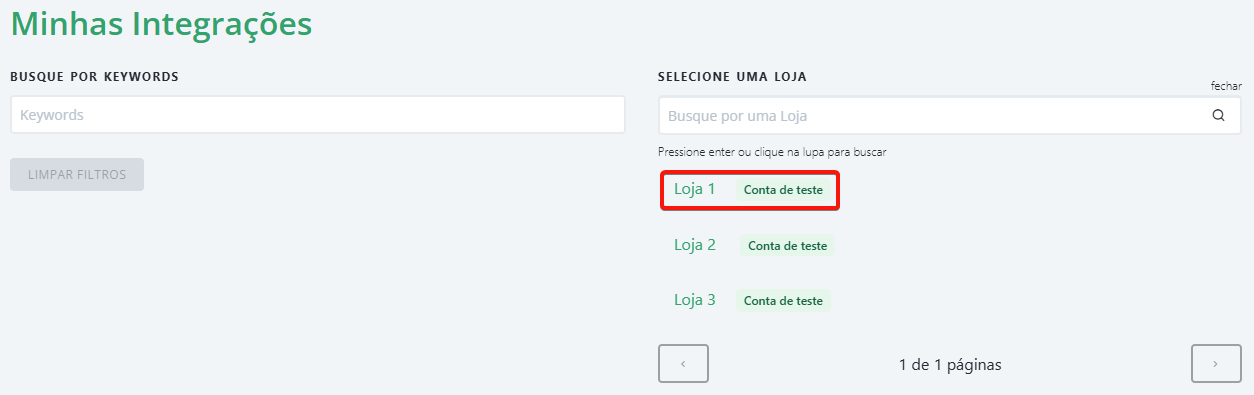Click the SELECIONE UMA LOJA label
Image resolution: width=1254 pixels, height=395 pixels.
[x=732, y=76]
